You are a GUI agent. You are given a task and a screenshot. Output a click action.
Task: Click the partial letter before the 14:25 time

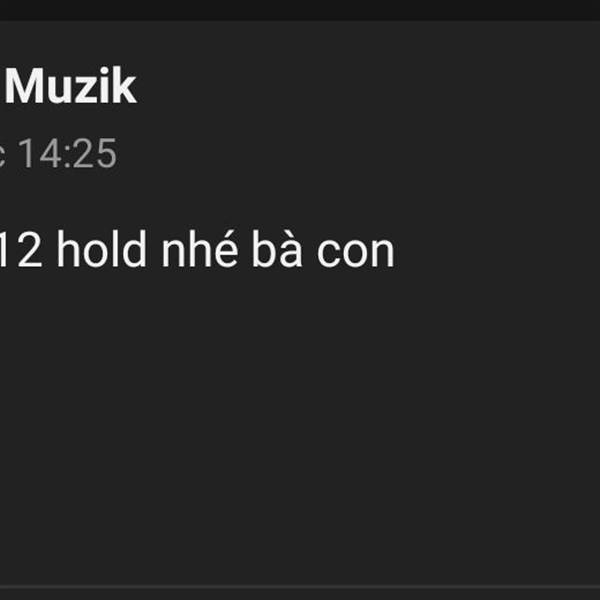[x=2, y=158]
